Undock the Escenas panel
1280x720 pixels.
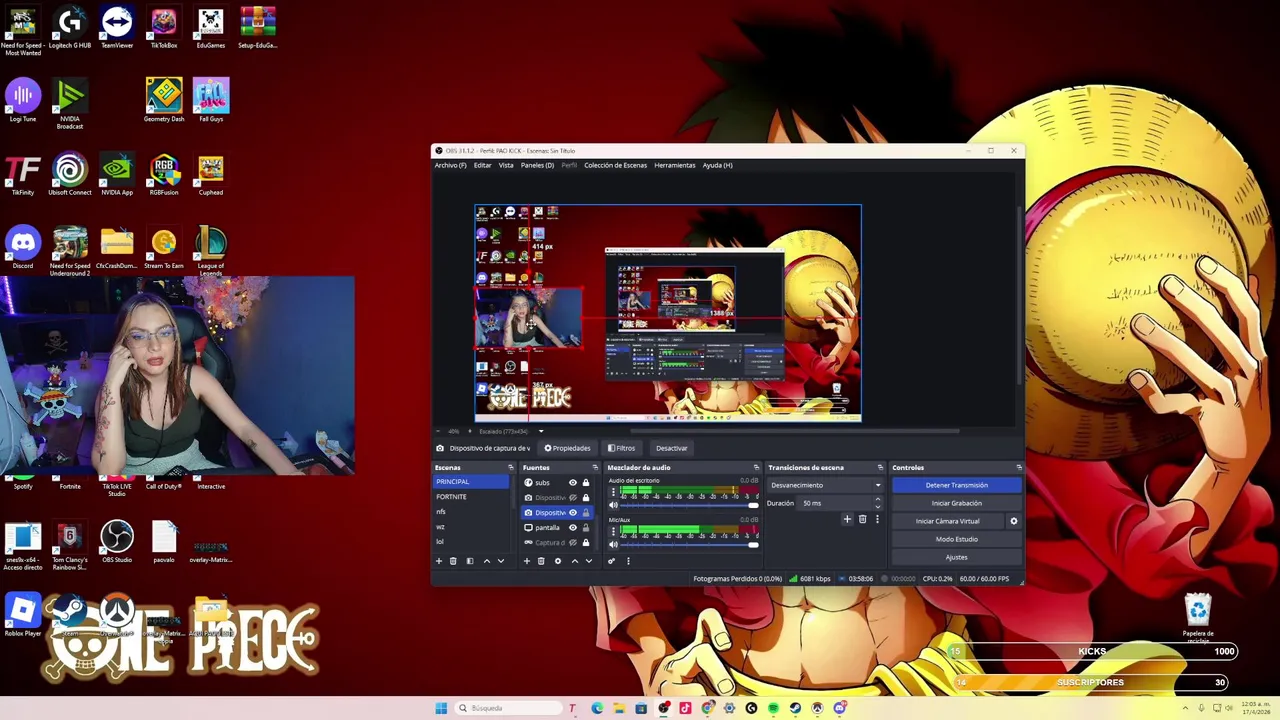511,467
